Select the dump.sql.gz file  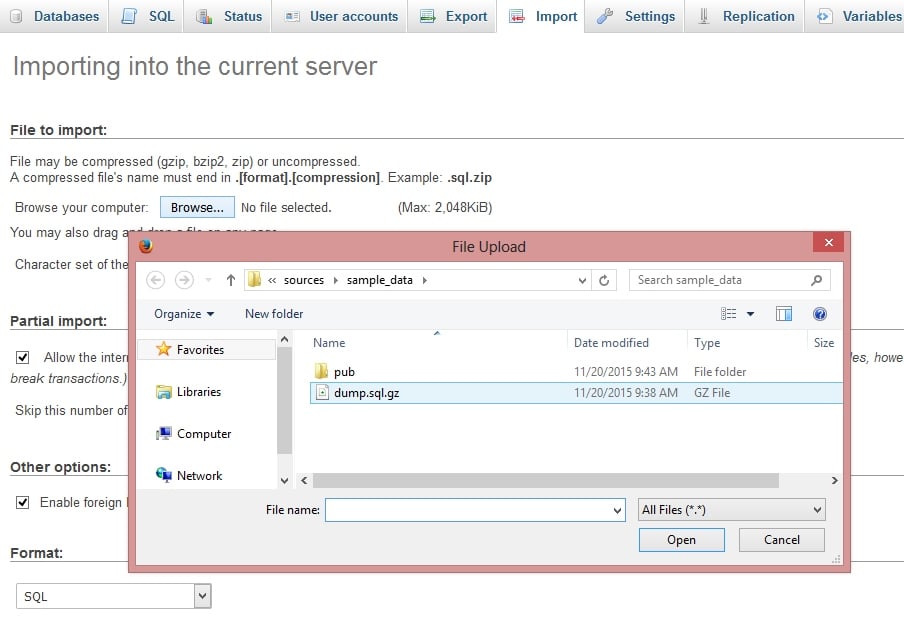coord(366,393)
